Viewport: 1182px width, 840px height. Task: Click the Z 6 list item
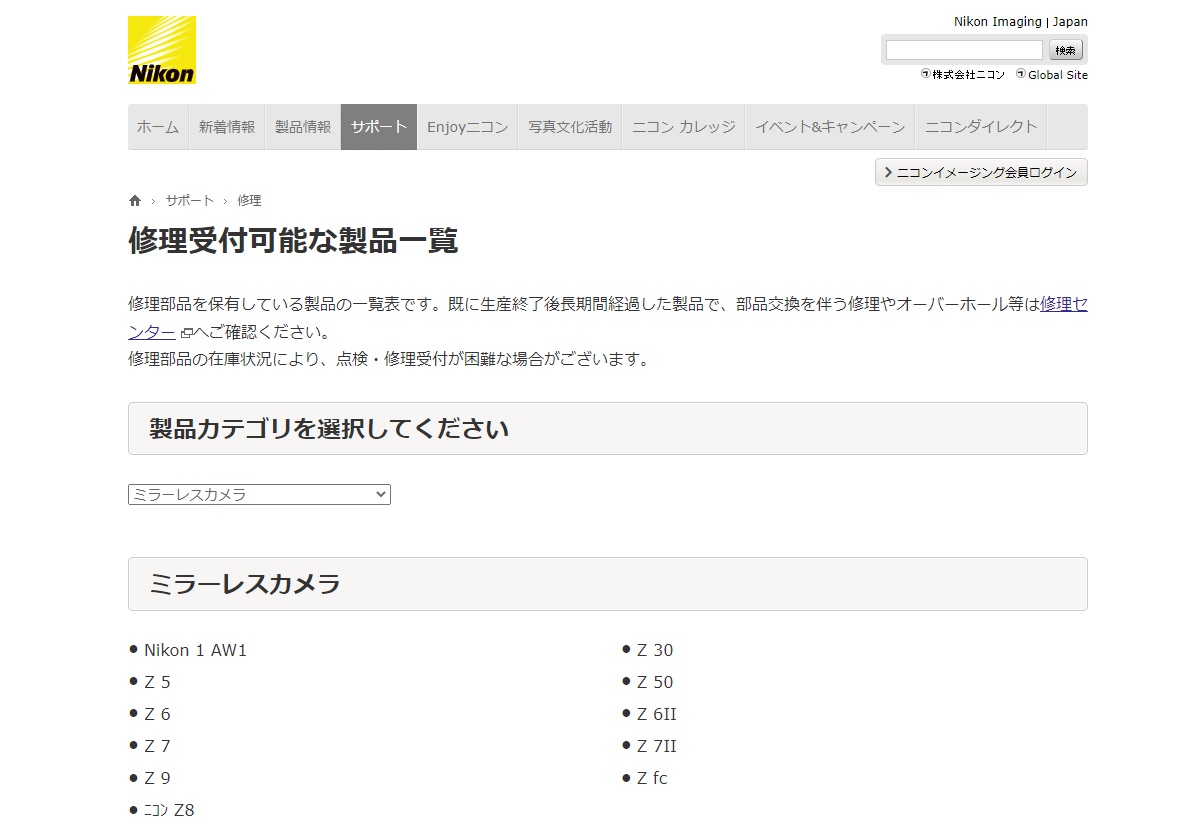(158, 714)
